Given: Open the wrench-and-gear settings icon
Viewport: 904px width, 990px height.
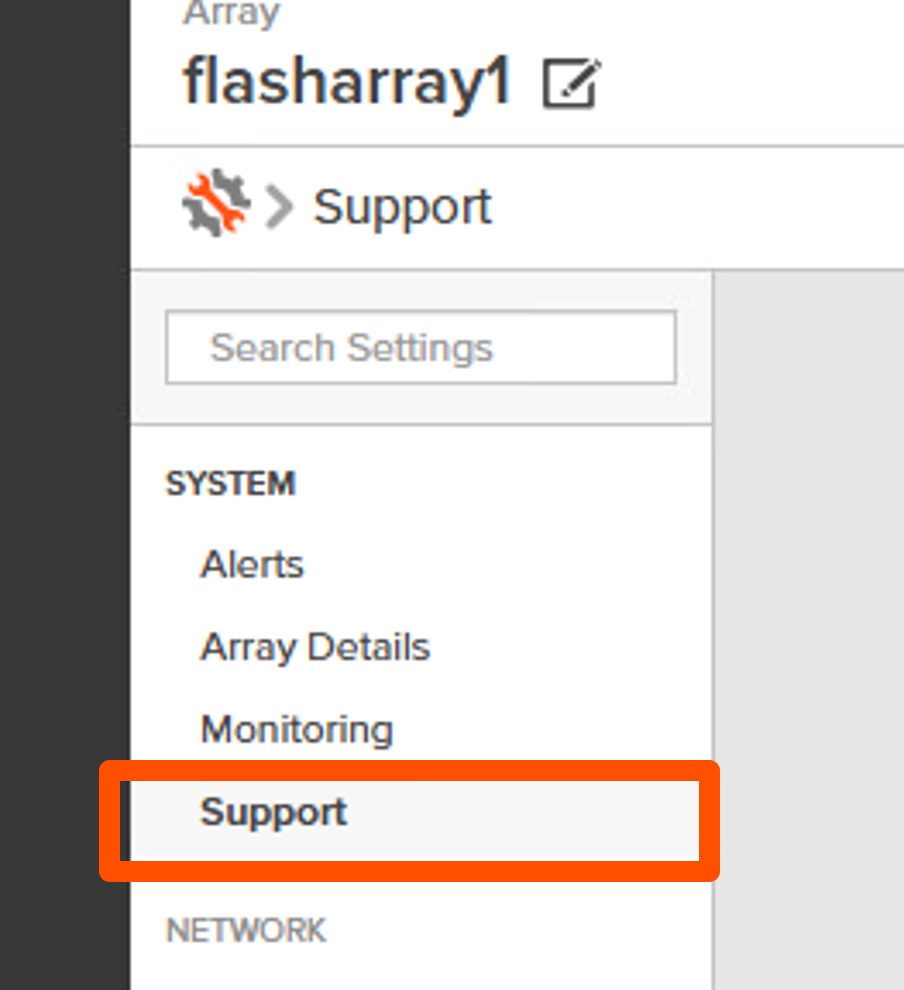Looking at the screenshot, I should [215, 202].
